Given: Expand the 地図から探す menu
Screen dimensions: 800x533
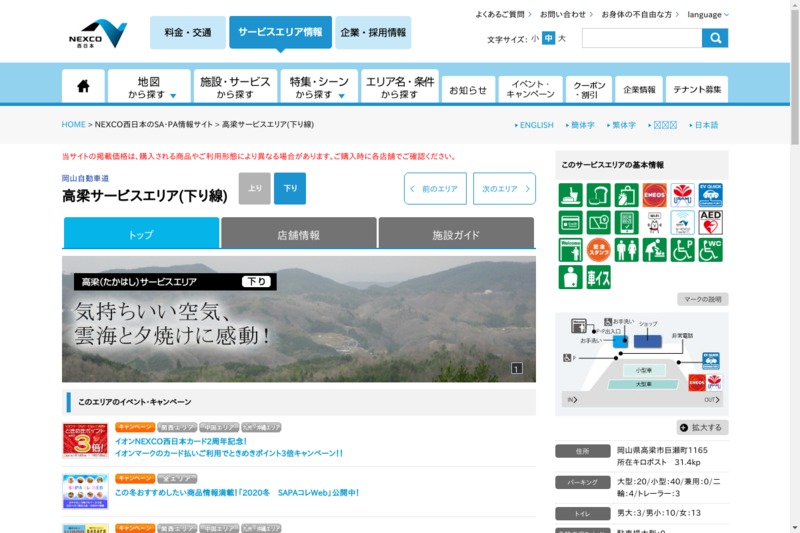Looking at the screenshot, I should 149,87.
